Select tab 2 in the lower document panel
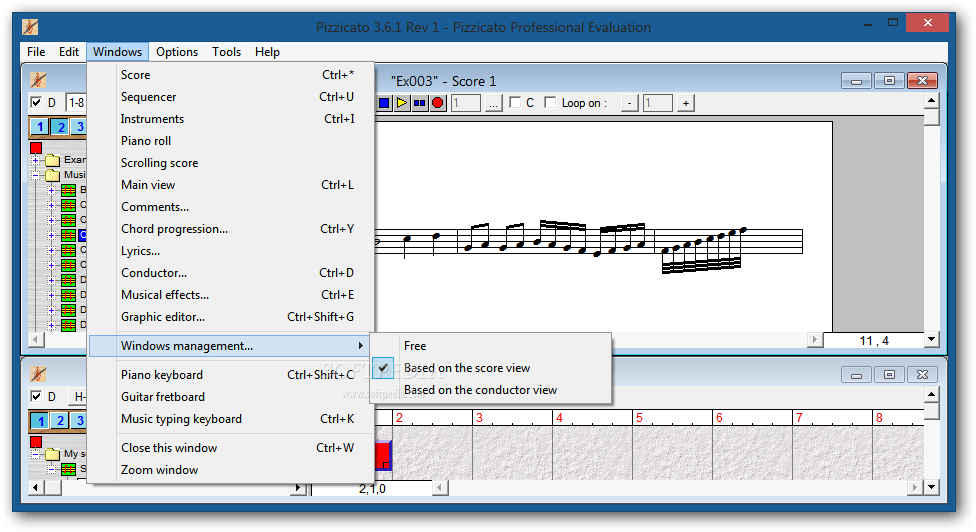Viewport: 976px width, 532px height. click(x=60, y=421)
